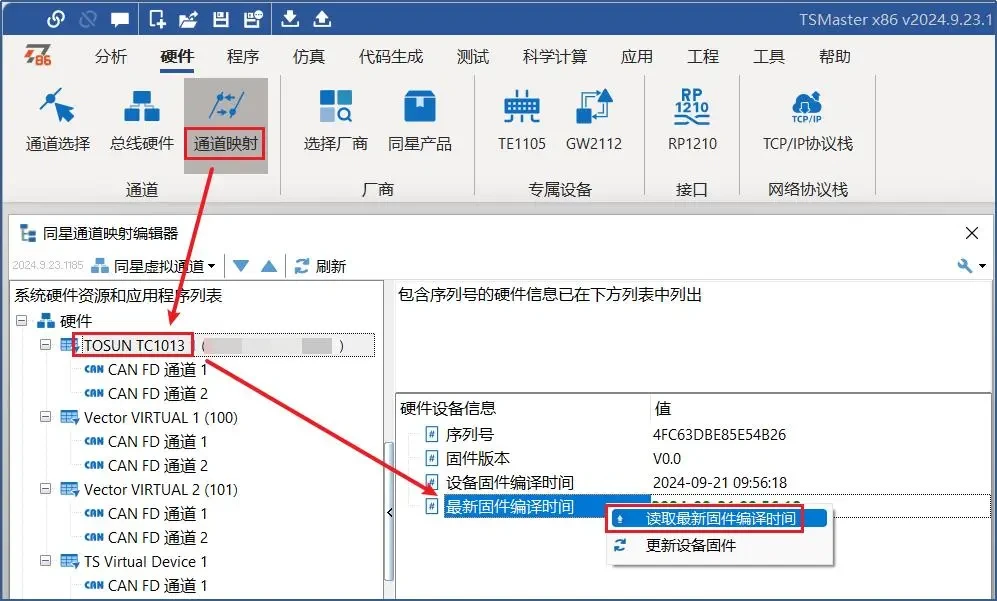997x601 pixels.
Task: Open the RP1210 interface tool
Action: (692, 121)
